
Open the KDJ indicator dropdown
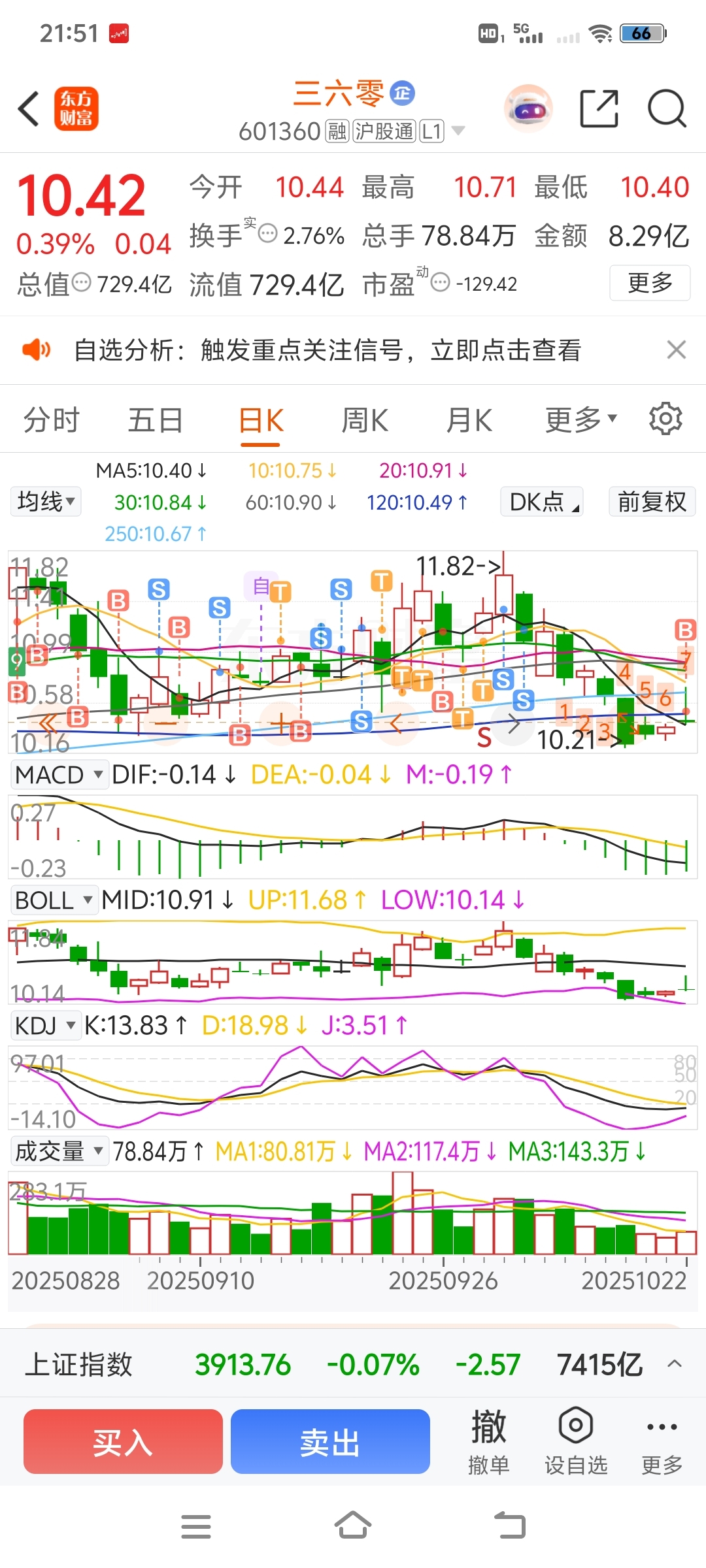46,1026
